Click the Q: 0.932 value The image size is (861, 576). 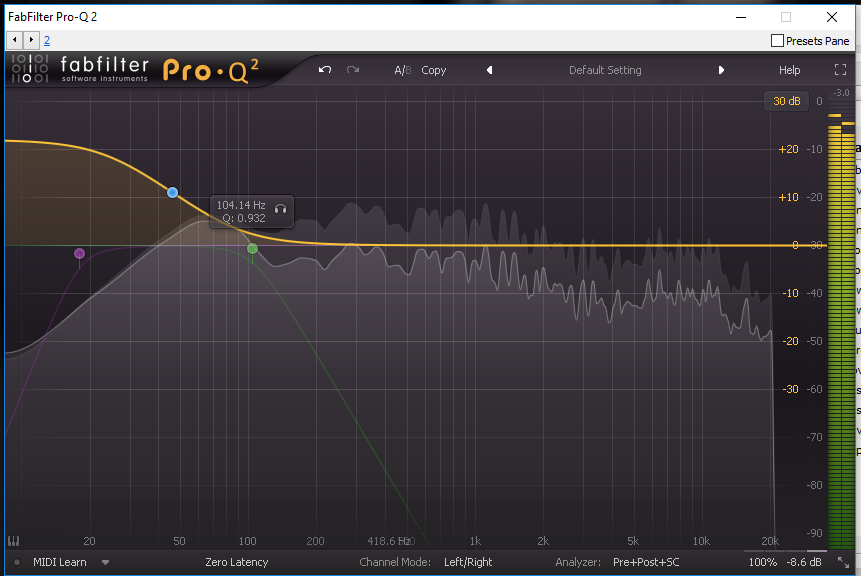[244, 218]
